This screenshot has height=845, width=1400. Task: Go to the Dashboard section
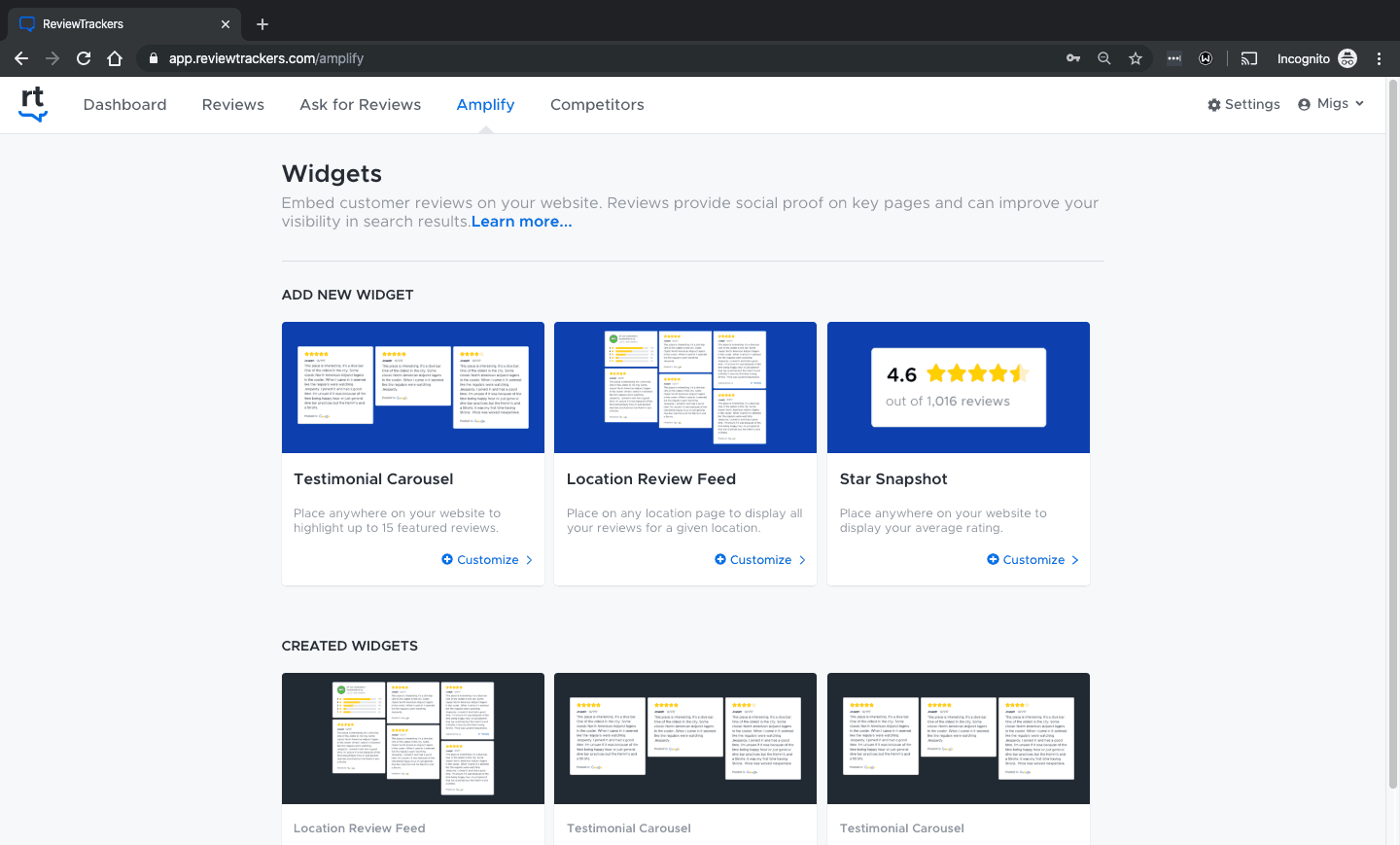click(x=124, y=104)
